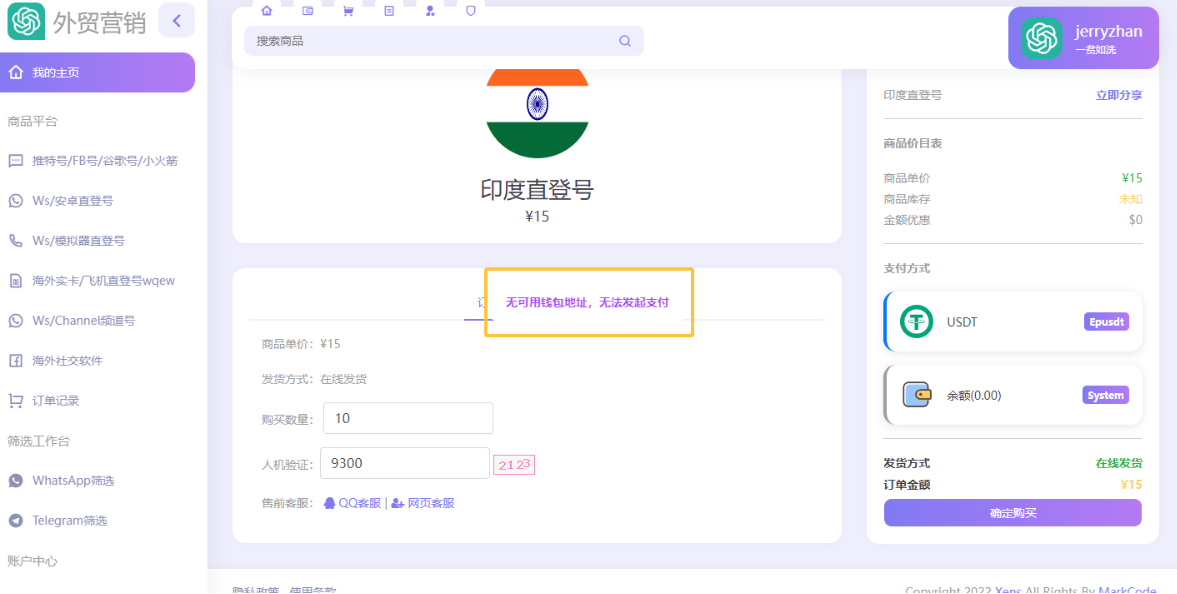
Task: Open the shopping cart icon in top toolbar
Action: tap(348, 11)
